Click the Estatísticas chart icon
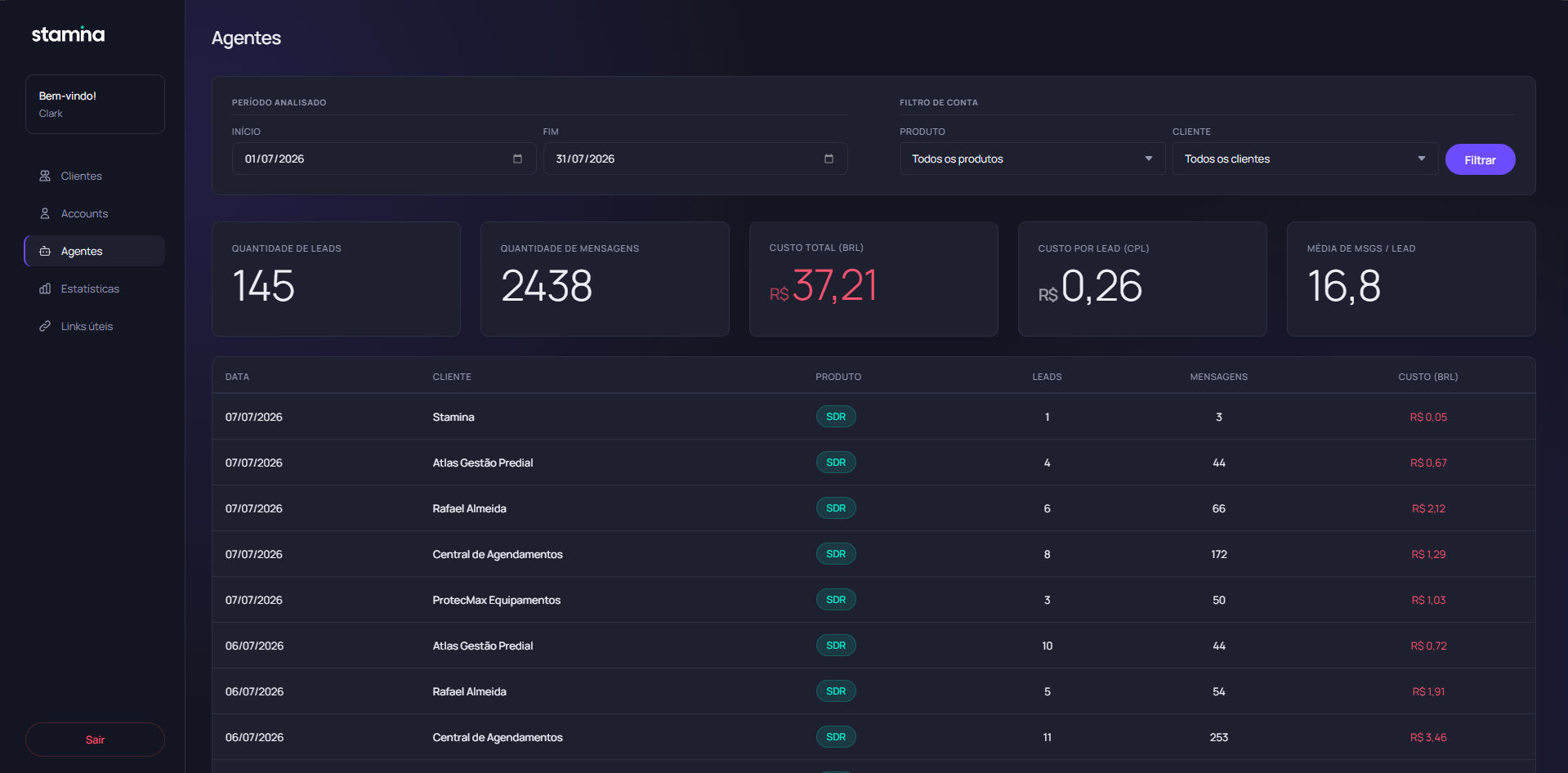1568x773 pixels. coord(45,288)
